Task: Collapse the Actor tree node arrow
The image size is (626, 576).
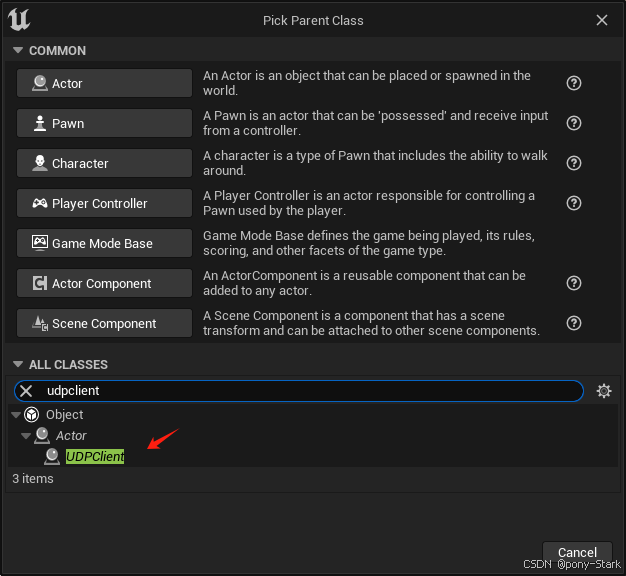Action: [x=26, y=436]
